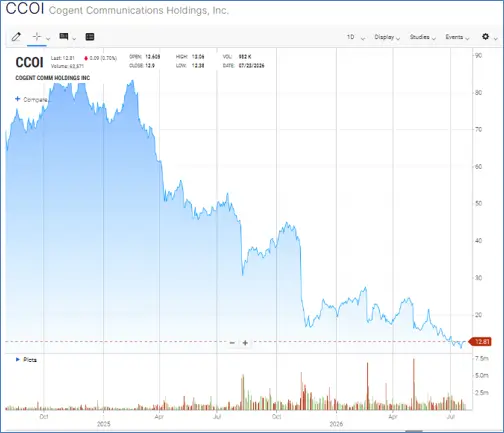Open the Events menu
Screen dimensions: 504x433
(457, 37)
